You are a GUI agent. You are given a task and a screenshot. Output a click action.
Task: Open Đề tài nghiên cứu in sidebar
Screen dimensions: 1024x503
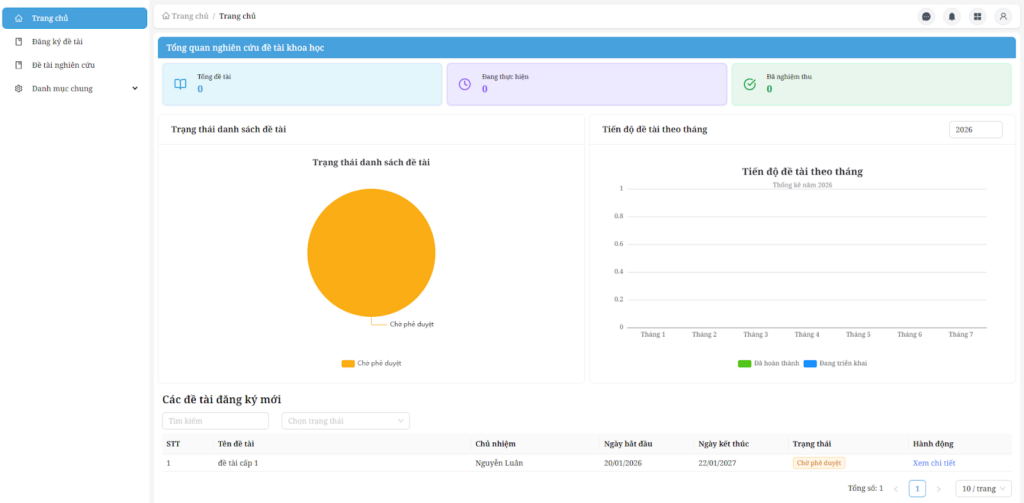[x=63, y=65]
